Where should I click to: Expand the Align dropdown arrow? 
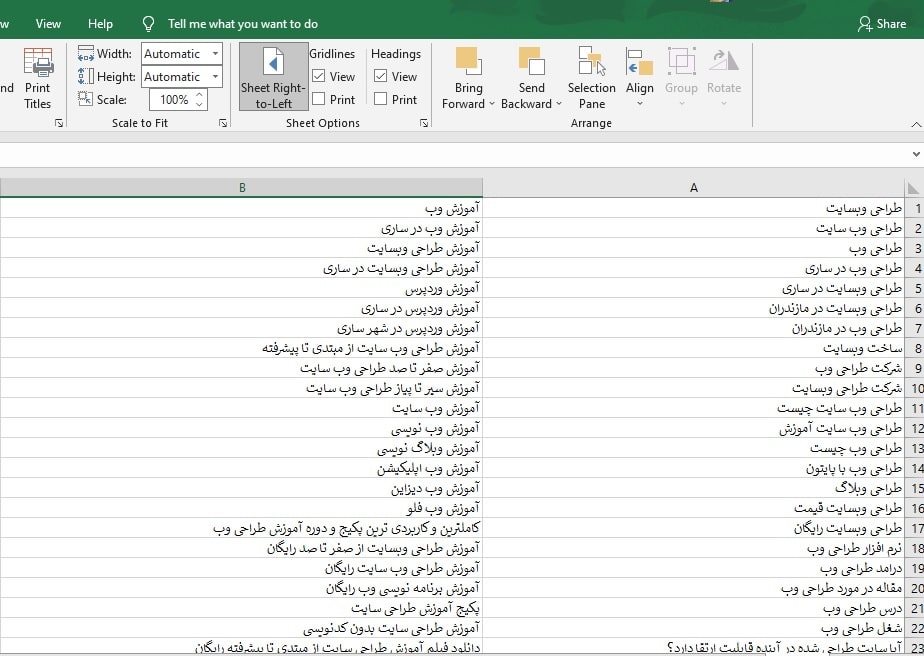point(639,104)
